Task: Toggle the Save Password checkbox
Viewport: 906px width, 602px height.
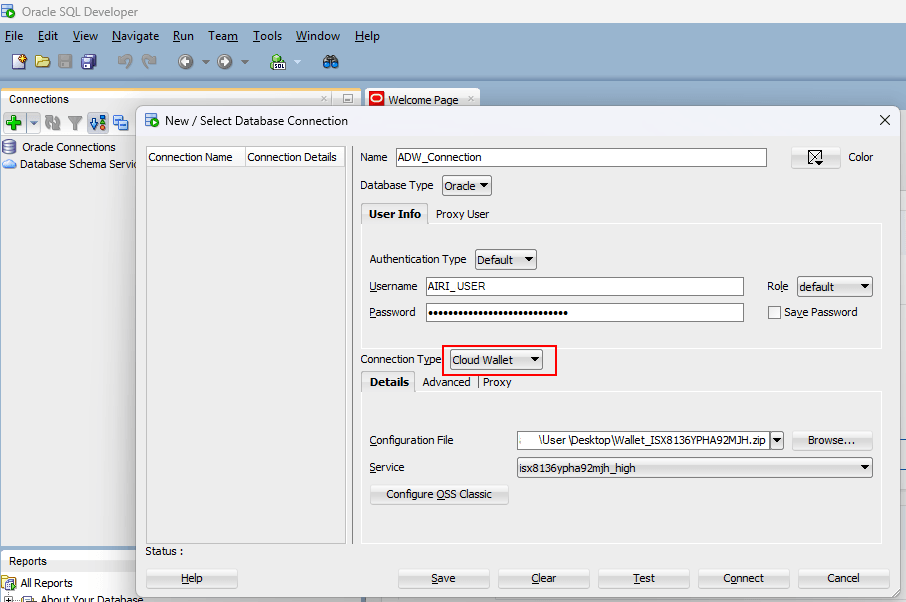Action: coord(774,313)
